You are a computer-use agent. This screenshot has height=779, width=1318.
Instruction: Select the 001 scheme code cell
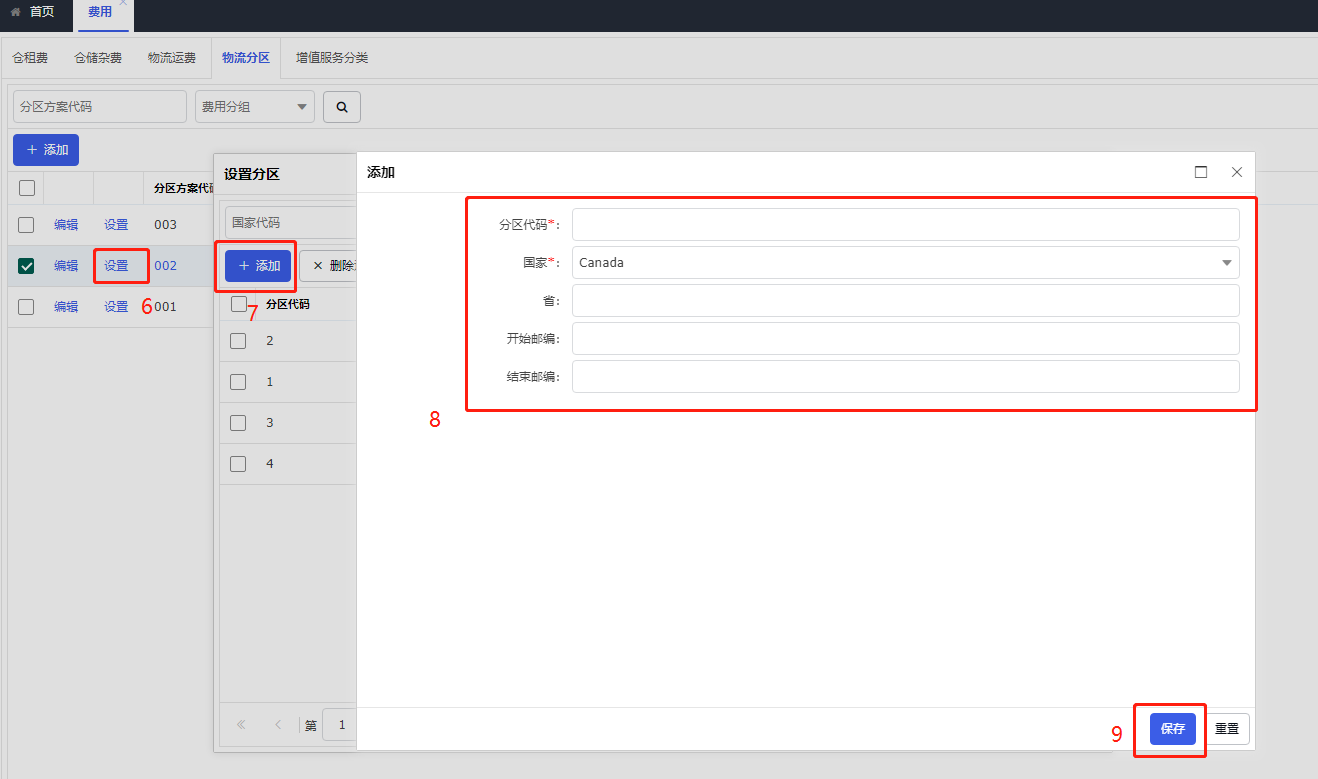(x=165, y=307)
